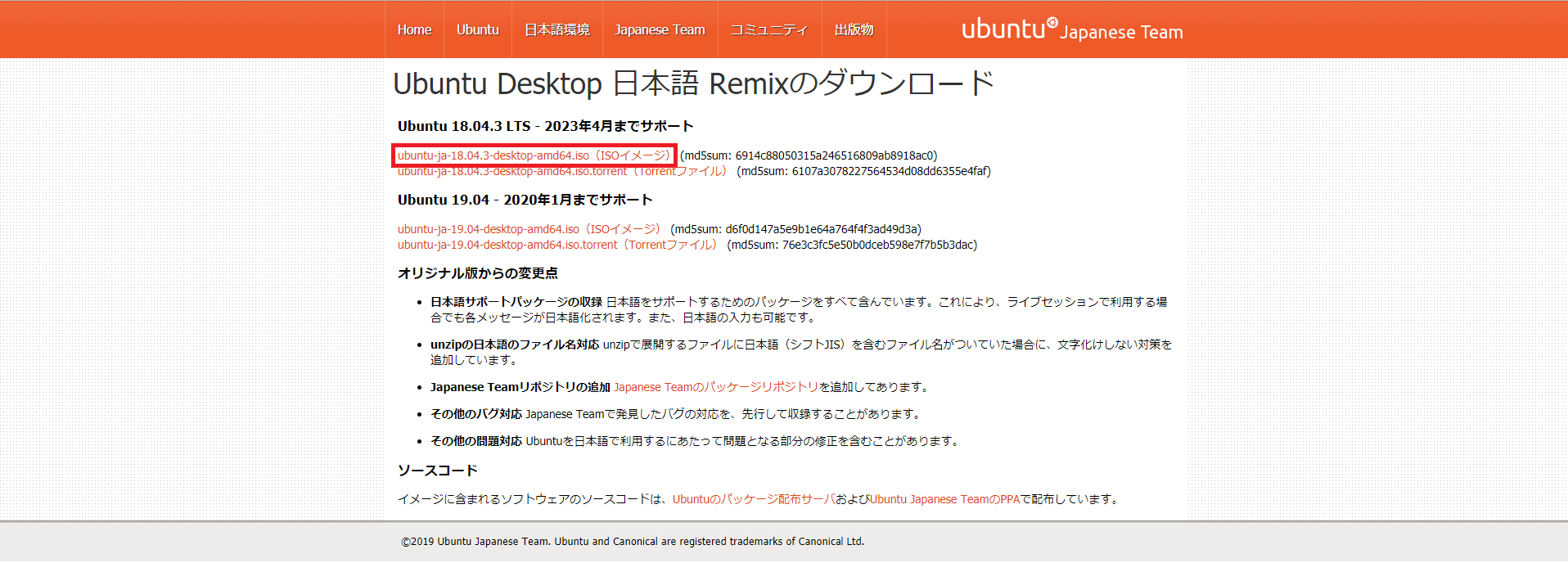
Task: Click the その他の問題対応 bullet text
Action: 476,441
